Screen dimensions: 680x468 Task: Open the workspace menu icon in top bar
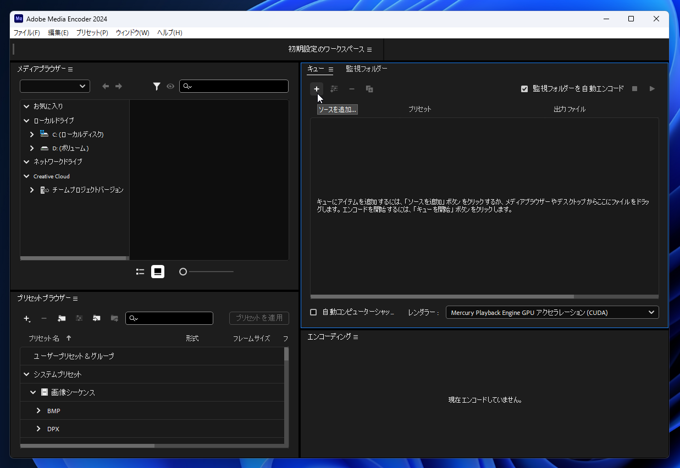click(369, 49)
